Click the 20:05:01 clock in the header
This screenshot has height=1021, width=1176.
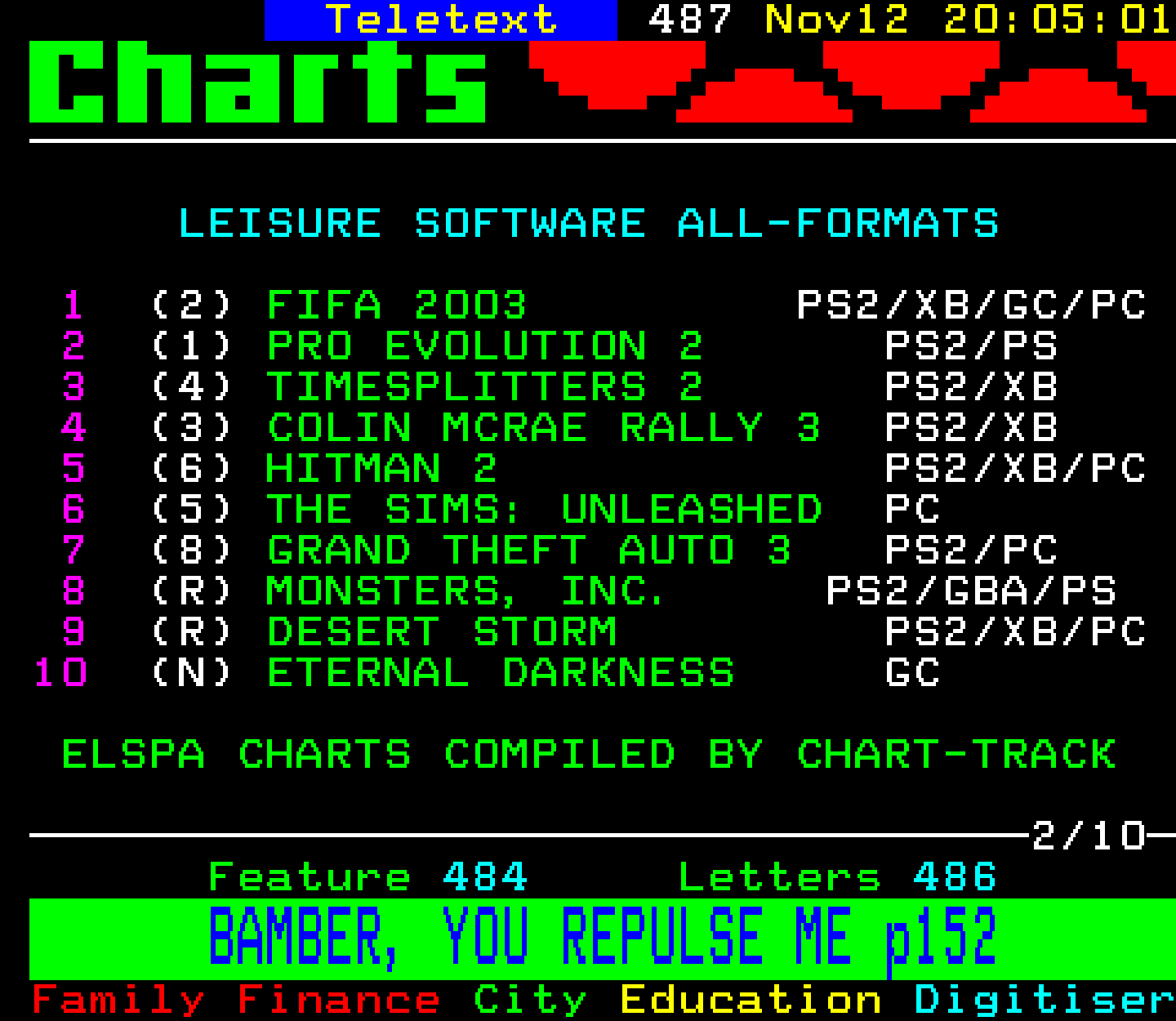click(1058, 20)
